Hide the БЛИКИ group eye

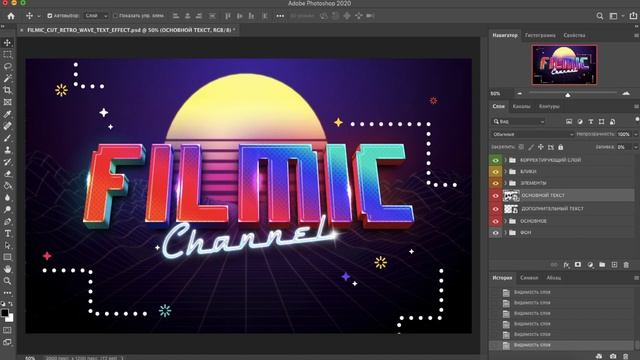pyautogui.click(x=496, y=172)
